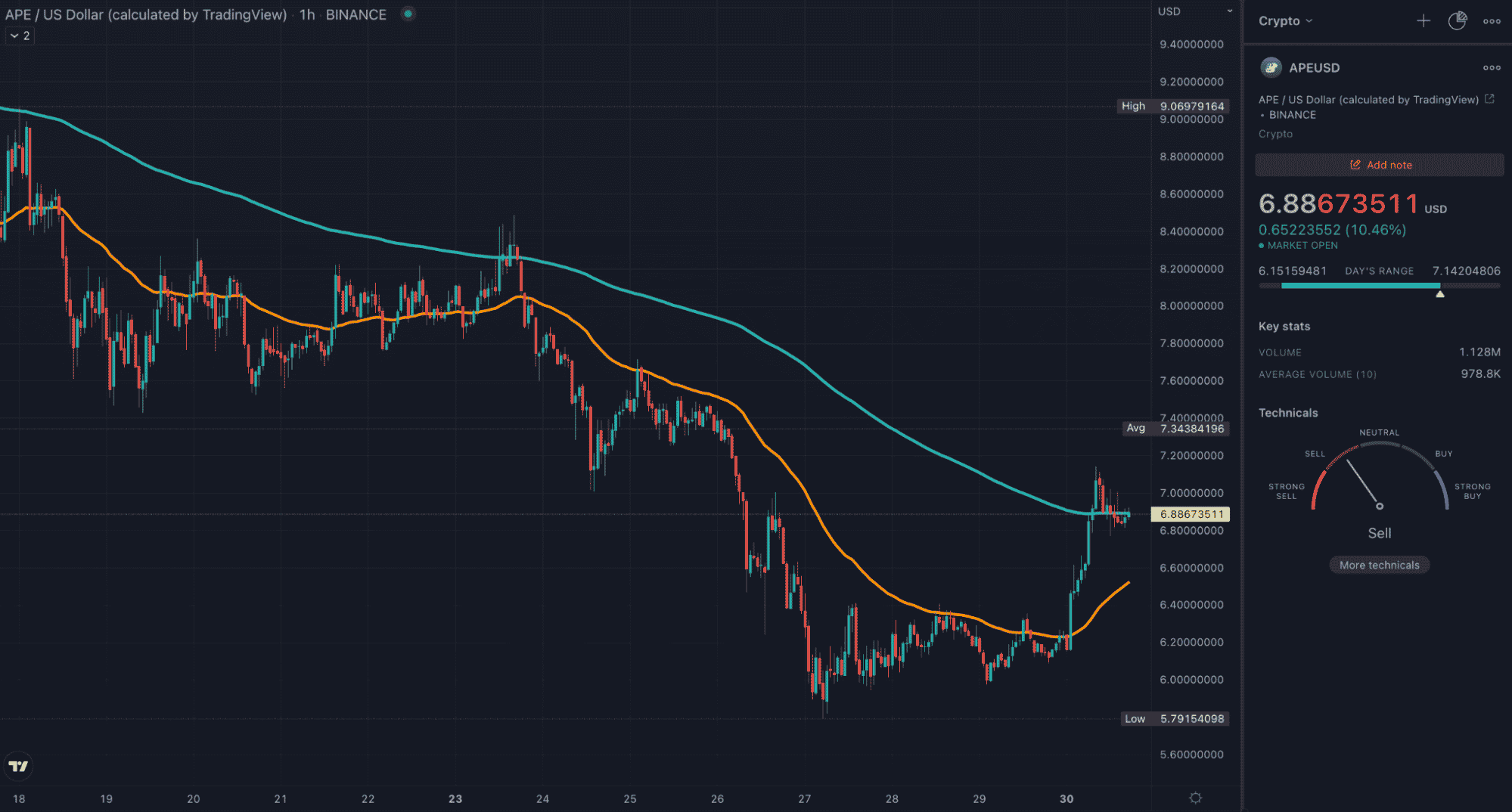Screen dimensions: 1512x812
Task: Click the Avg 7.34384196 price label
Action: tap(1175, 429)
